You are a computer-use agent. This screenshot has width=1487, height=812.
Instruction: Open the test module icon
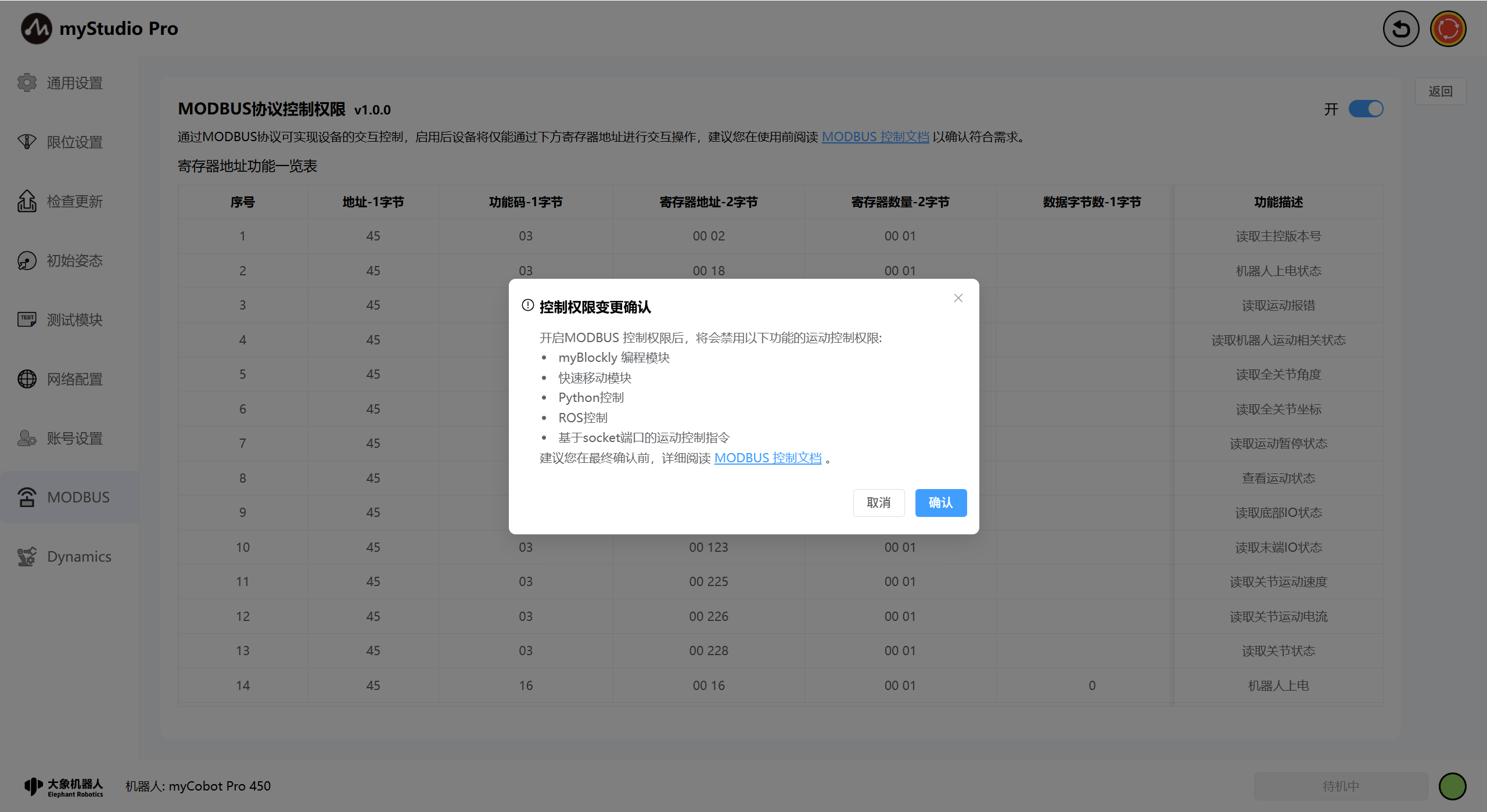point(27,319)
